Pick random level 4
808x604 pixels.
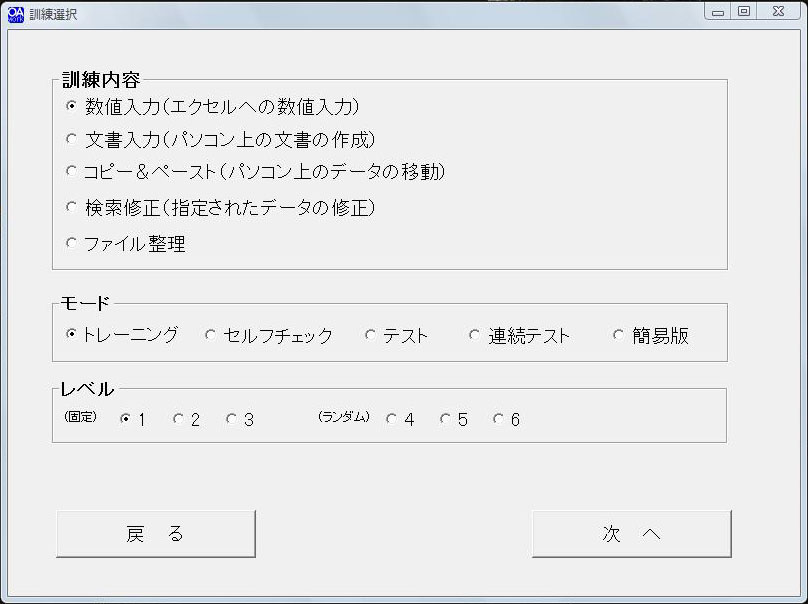click(400, 419)
